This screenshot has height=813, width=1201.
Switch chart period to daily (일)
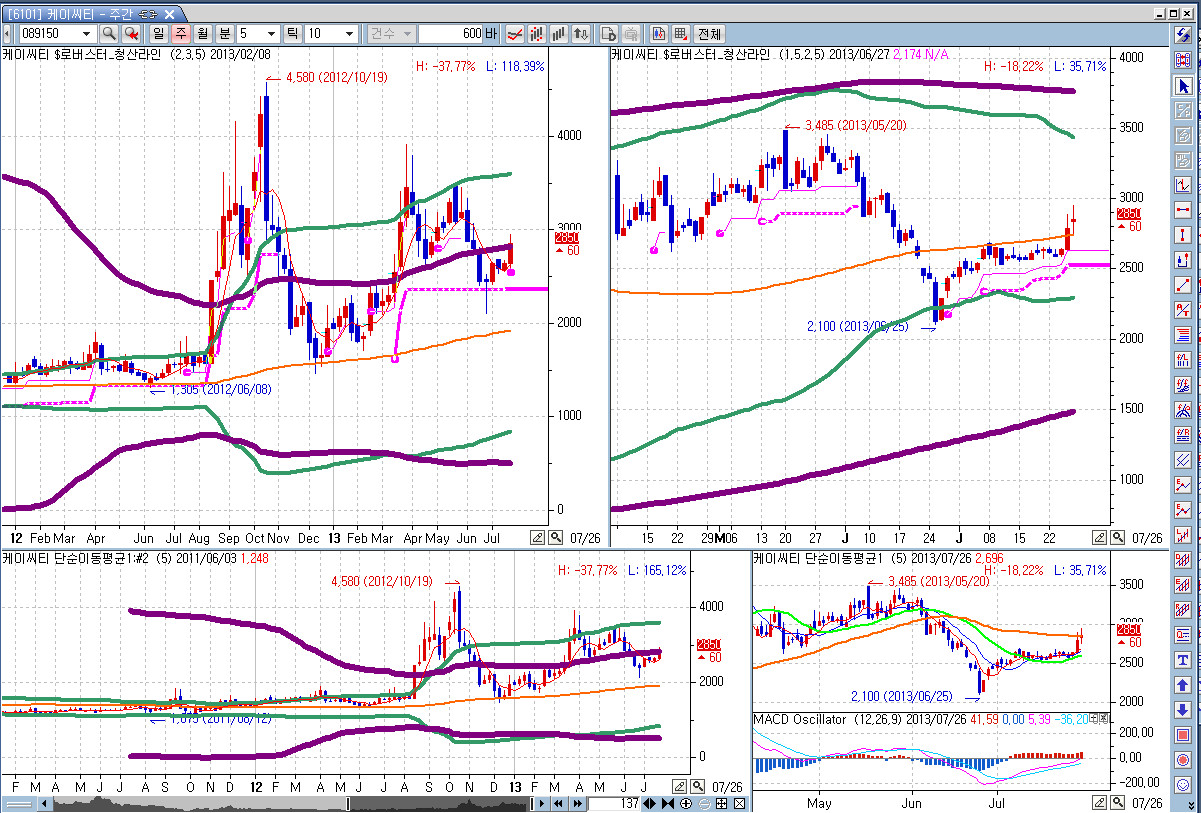pyautogui.click(x=158, y=33)
